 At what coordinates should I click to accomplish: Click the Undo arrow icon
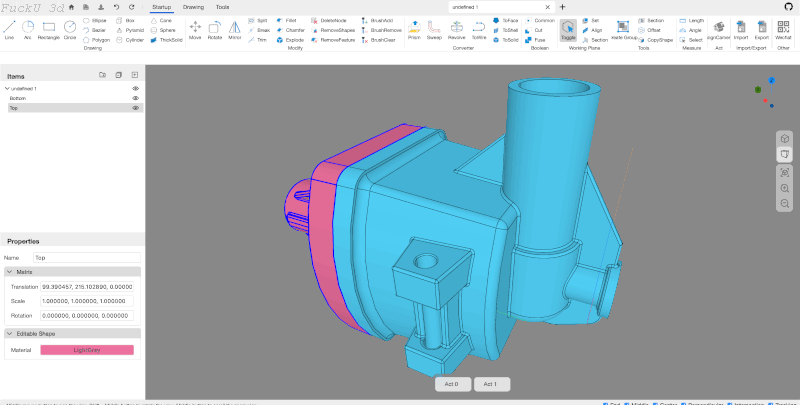click(116, 7)
